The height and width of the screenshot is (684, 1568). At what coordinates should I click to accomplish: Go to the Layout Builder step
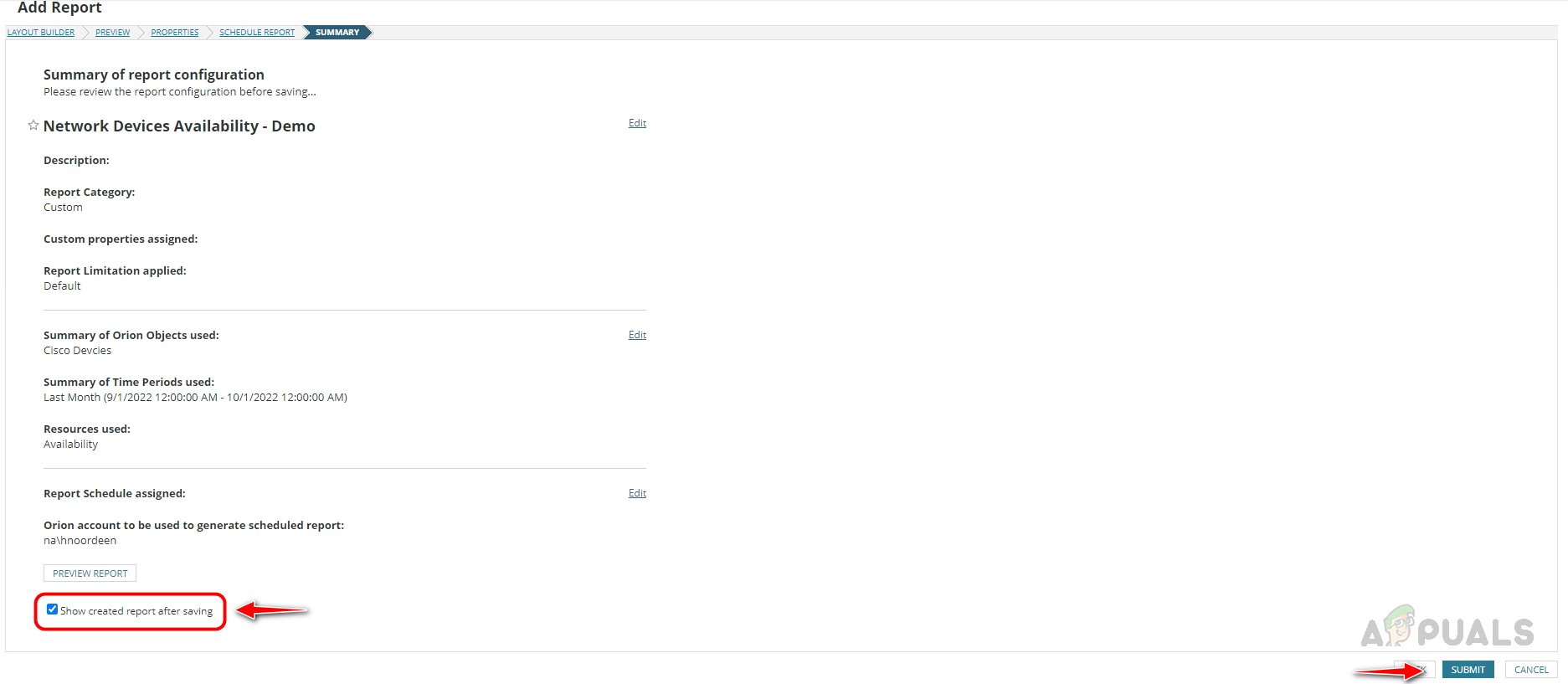[x=41, y=33]
